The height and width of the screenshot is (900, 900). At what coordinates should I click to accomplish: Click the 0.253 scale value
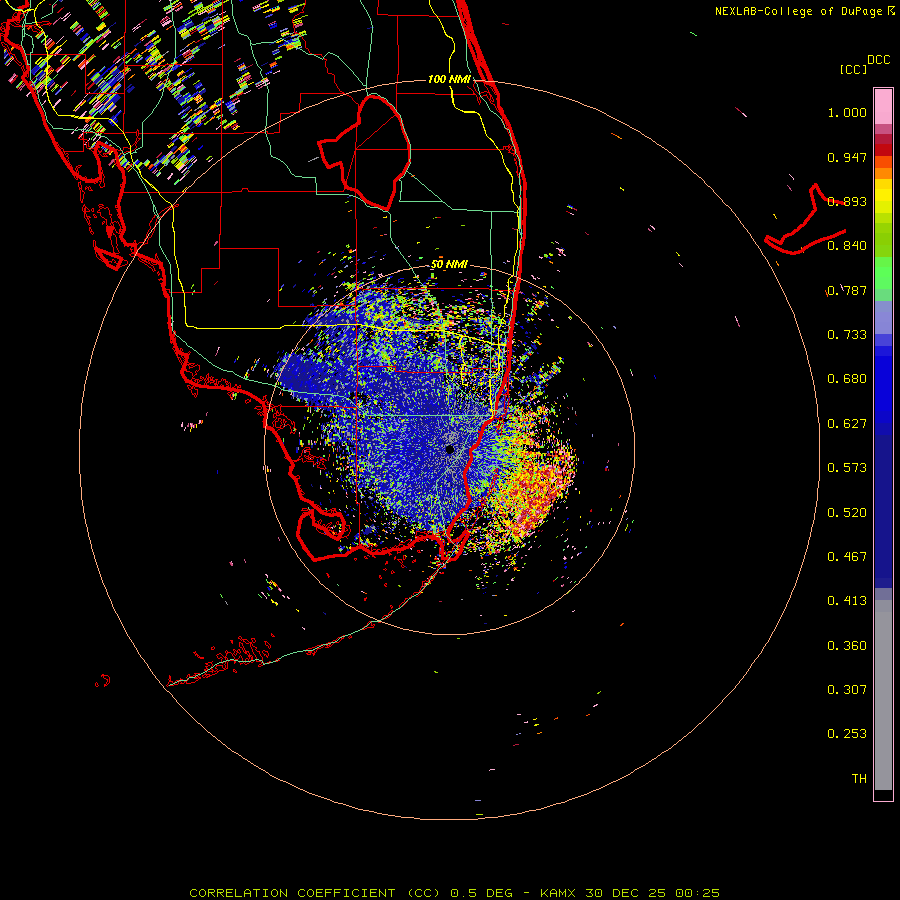(847, 734)
